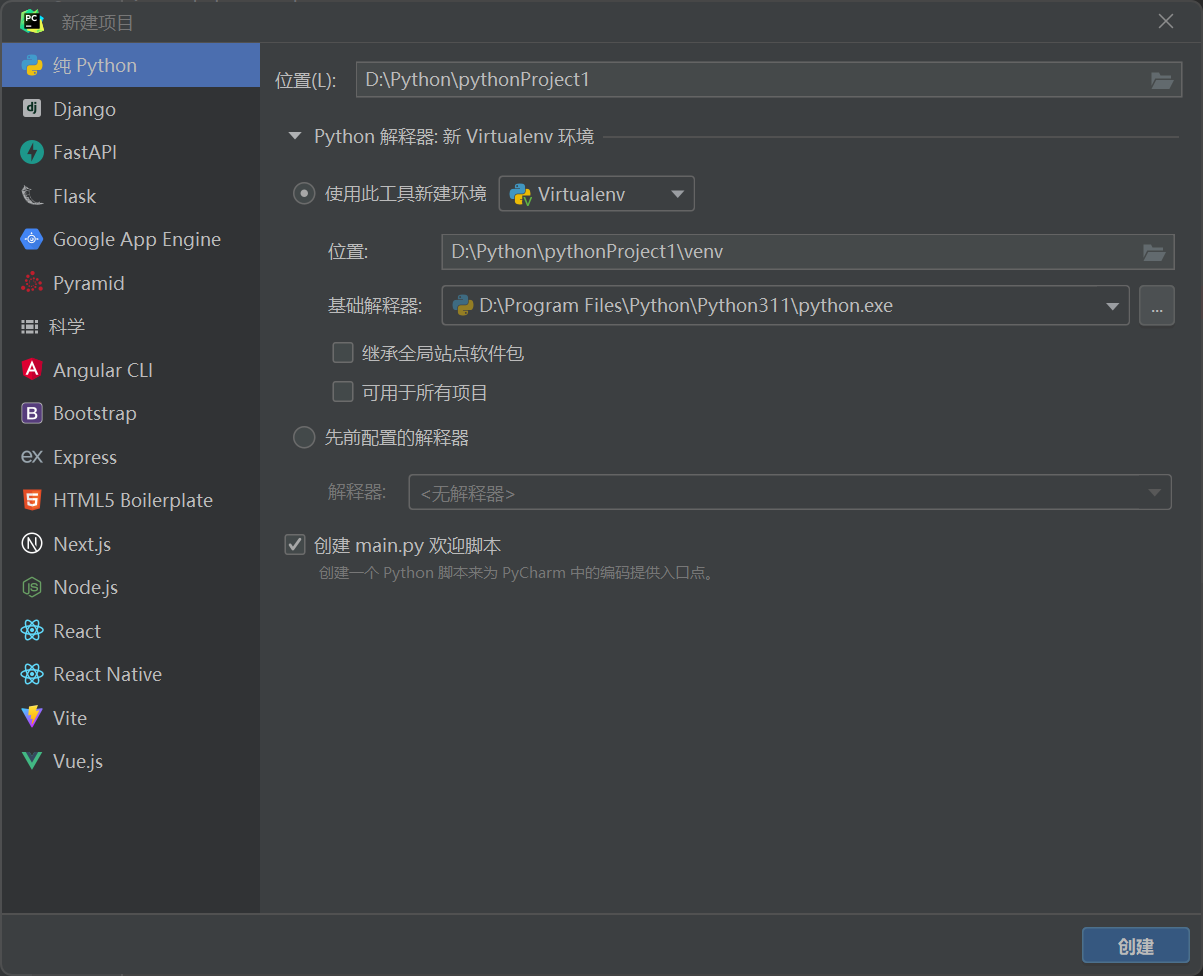Click the Flask horn icon
Image resolution: width=1203 pixels, height=976 pixels.
32,196
